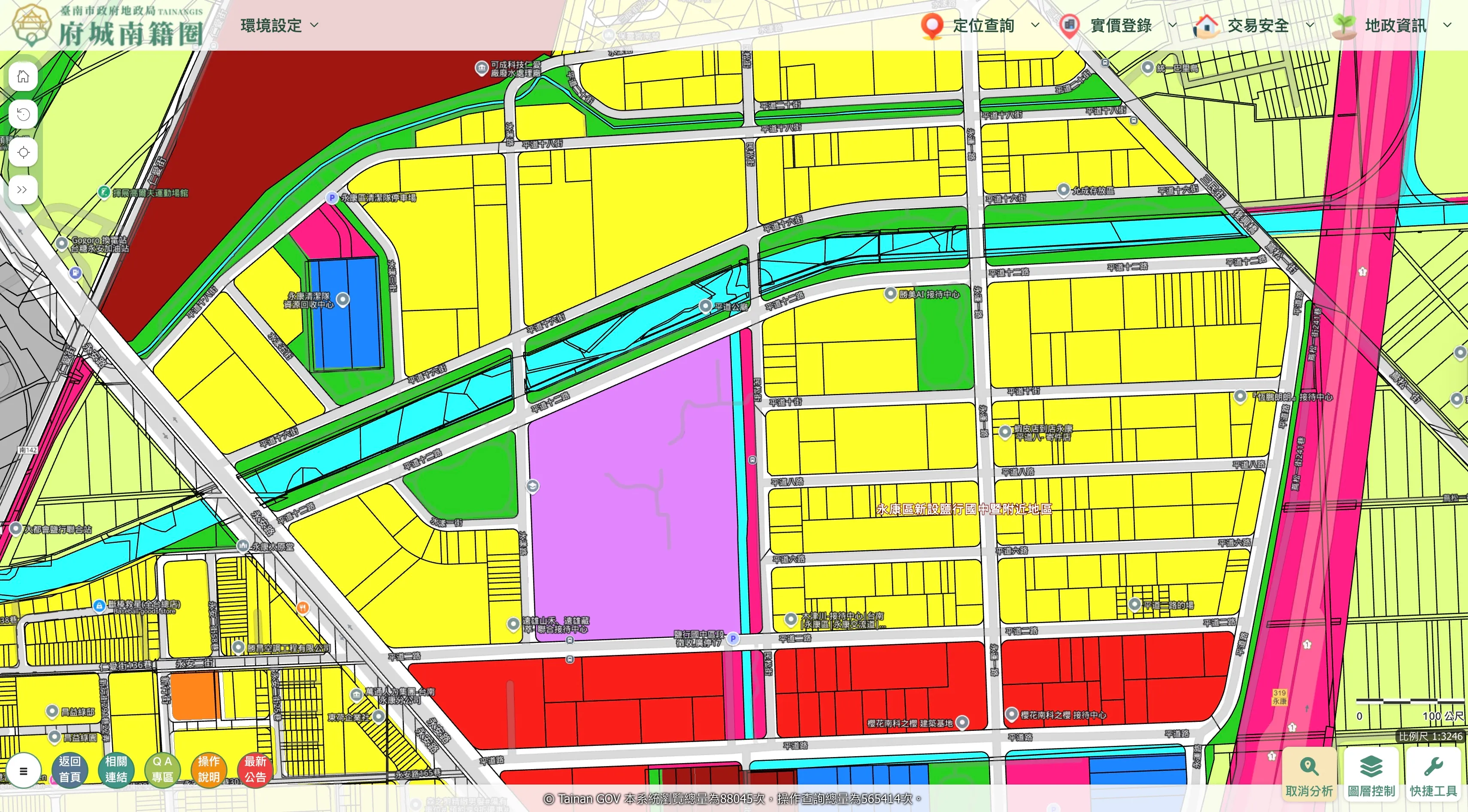Click the locate-me crosshair icon

click(x=23, y=153)
